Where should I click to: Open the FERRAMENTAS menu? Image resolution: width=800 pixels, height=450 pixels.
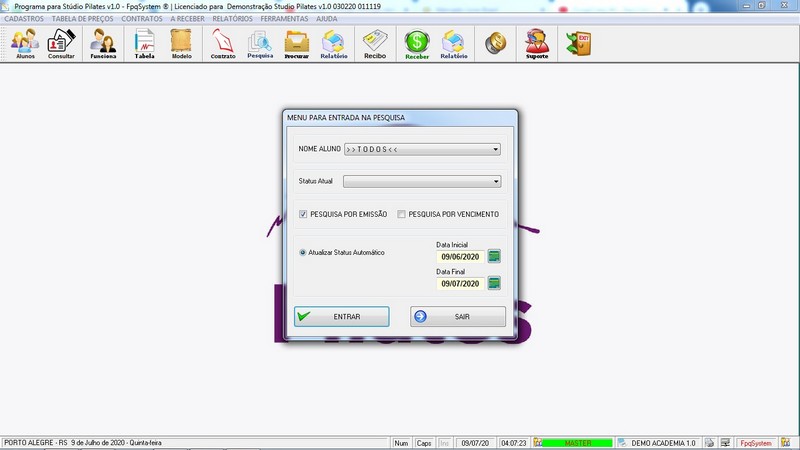click(284, 19)
